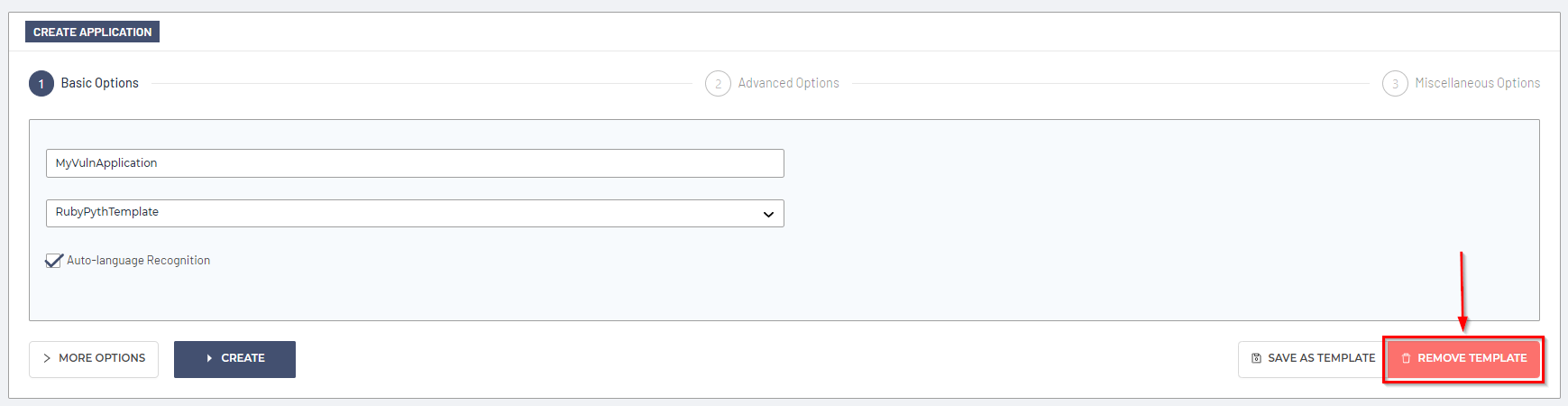Viewport: 1568px width, 406px height.
Task: Click the step 1 circle icon
Action: point(41,84)
